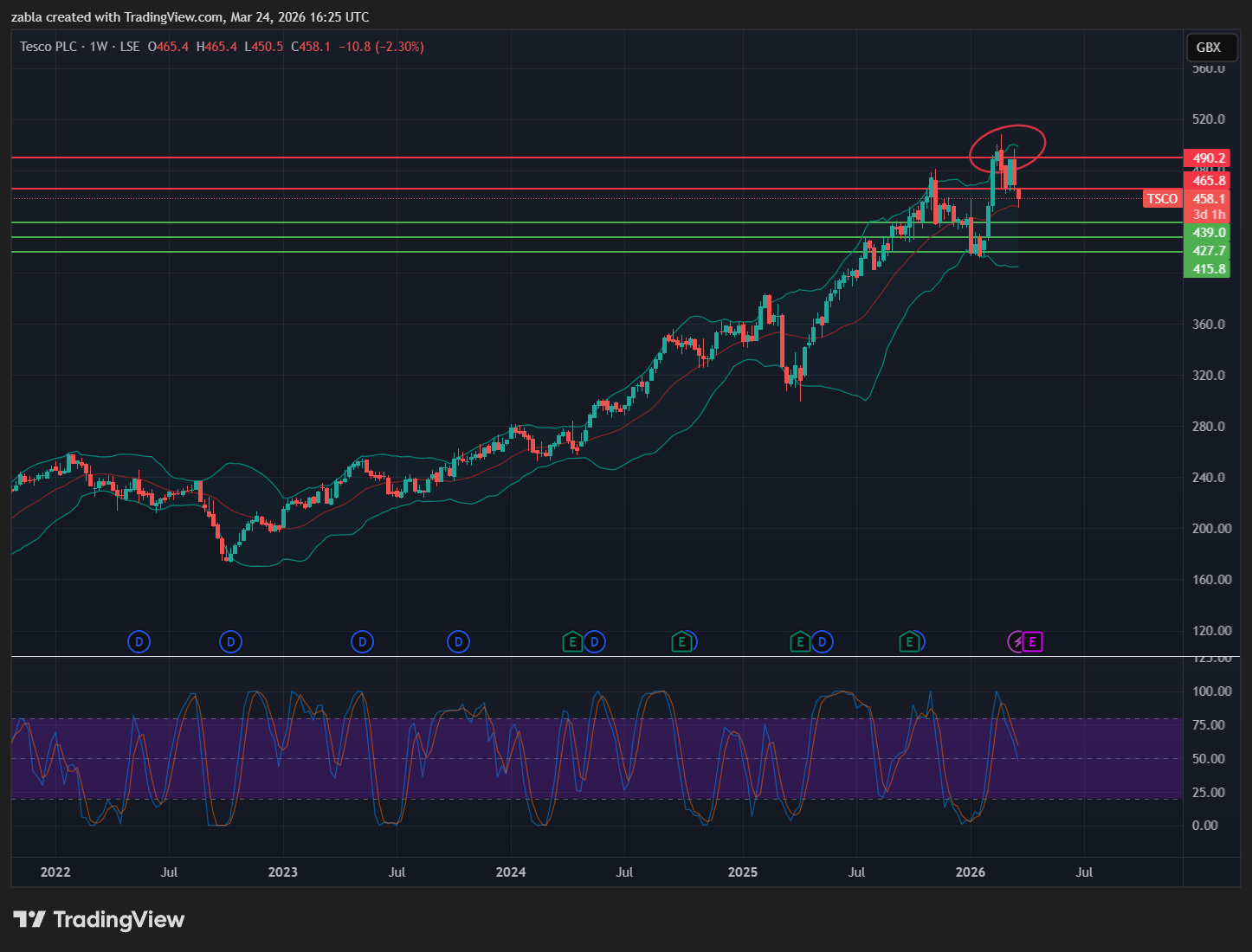
Task: Click the 2023 label on time axis
Action: 282,872
